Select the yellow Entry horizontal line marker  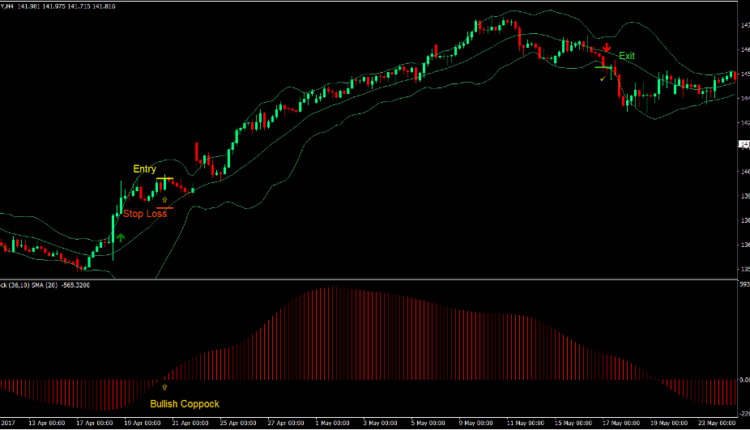[x=165, y=179]
